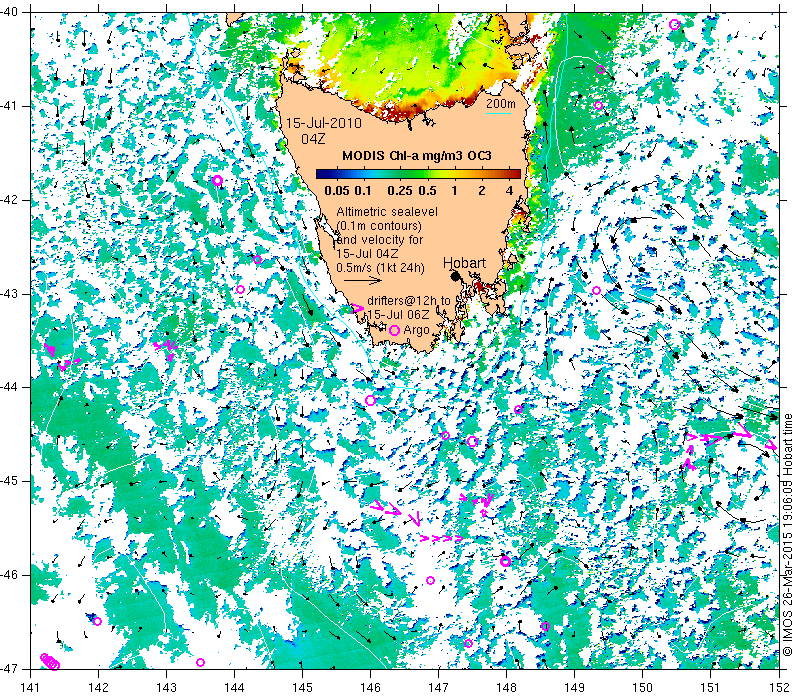Click the '-46' latitude axis label

pos(10,575)
